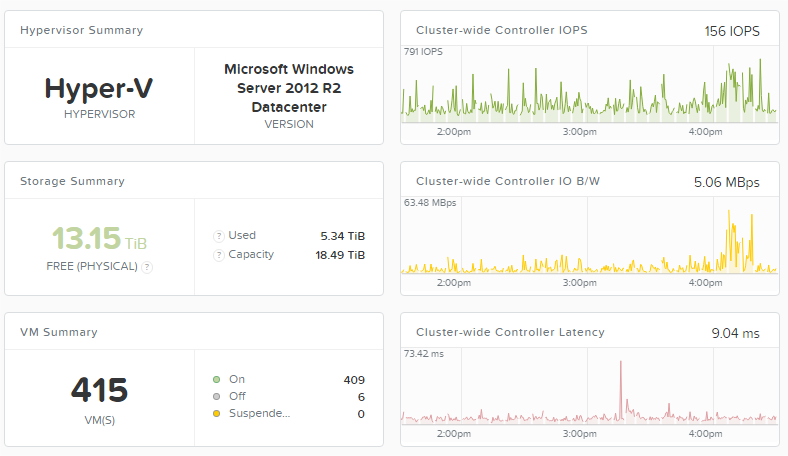788x456 pixels.
Task: Open the Cluster-wide Controller IO B/W chart
Action: coord(589,235)
